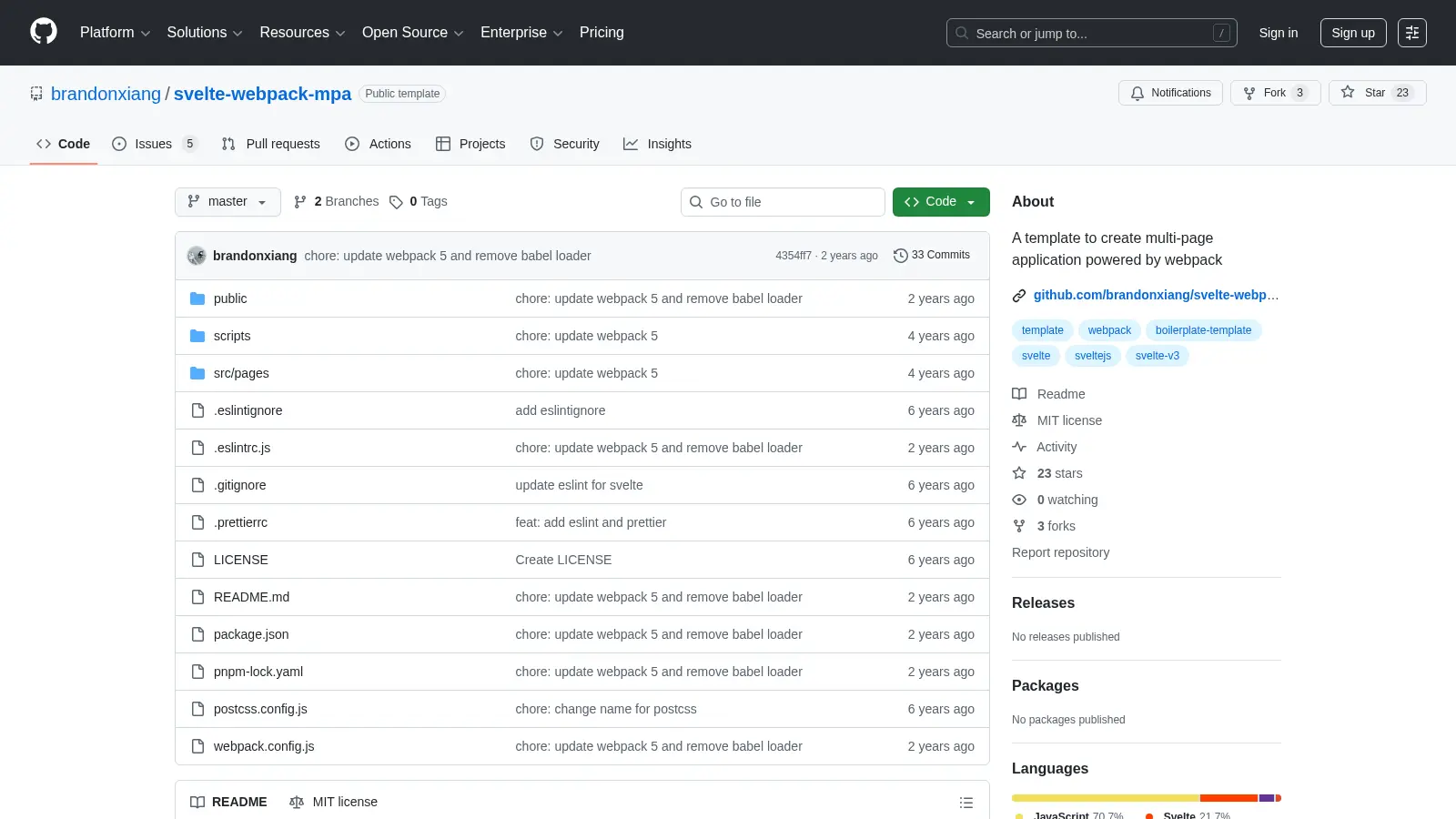Fork this repository
The height and width of the screenshot is (819, 1456).
[x=1275, y=93]
